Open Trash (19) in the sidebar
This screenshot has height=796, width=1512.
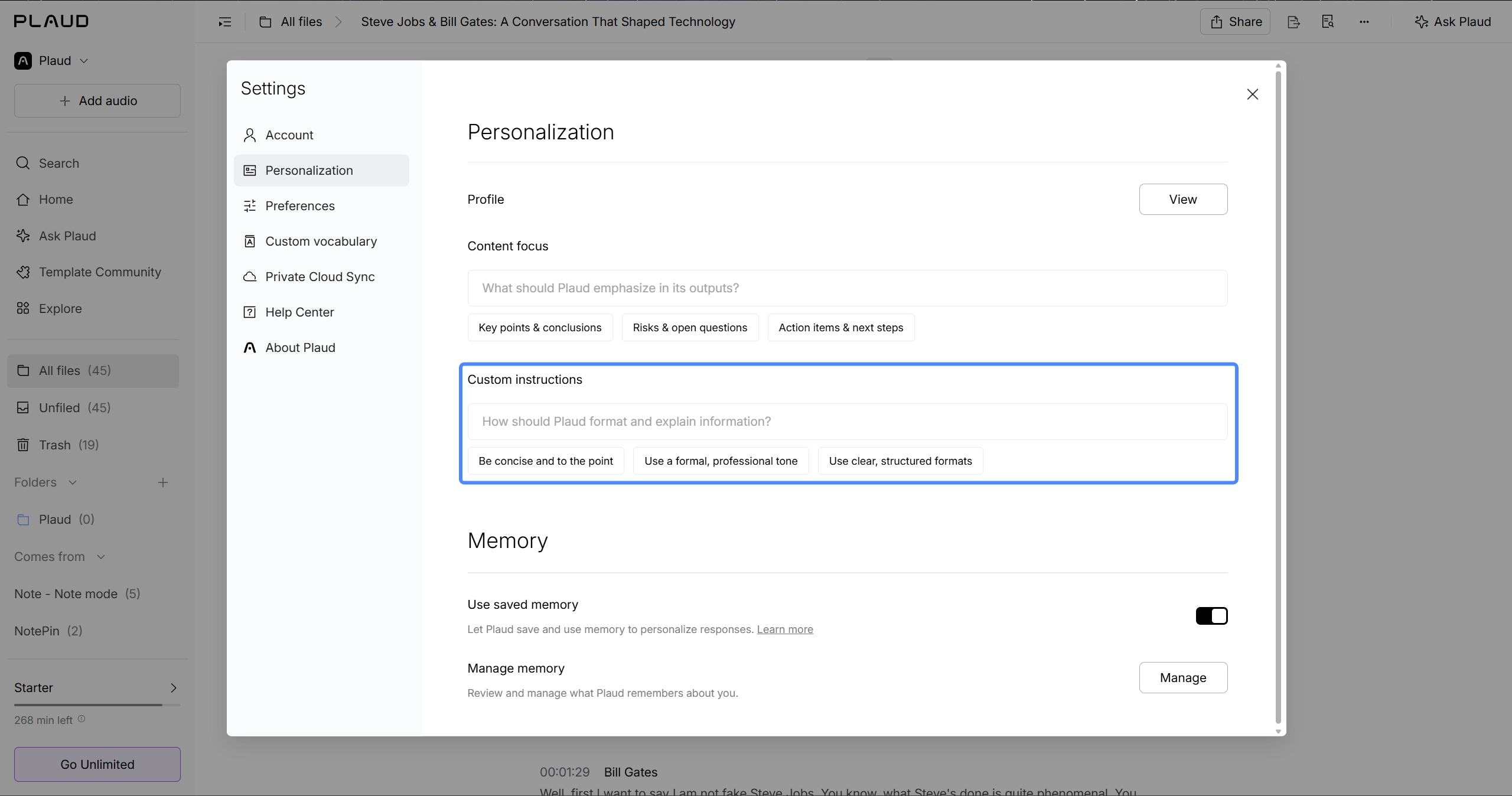click(93, 445)
